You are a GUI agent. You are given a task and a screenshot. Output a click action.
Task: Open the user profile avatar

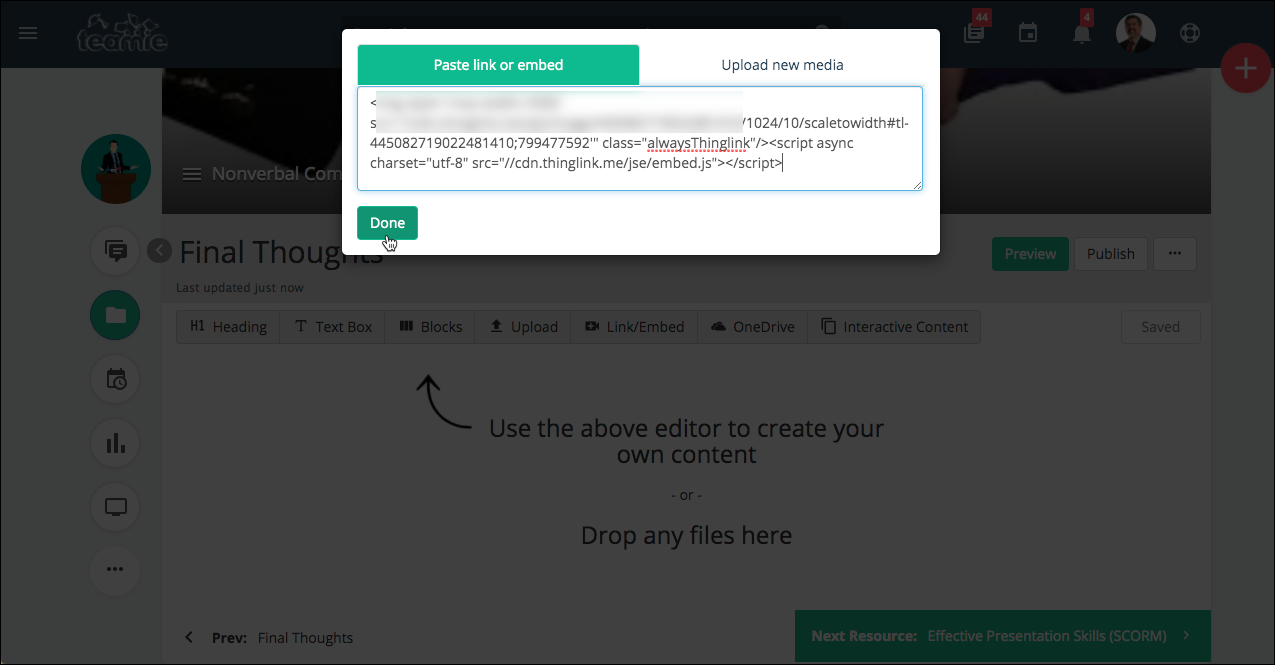pyautogui.click(x=1136, y=33)
